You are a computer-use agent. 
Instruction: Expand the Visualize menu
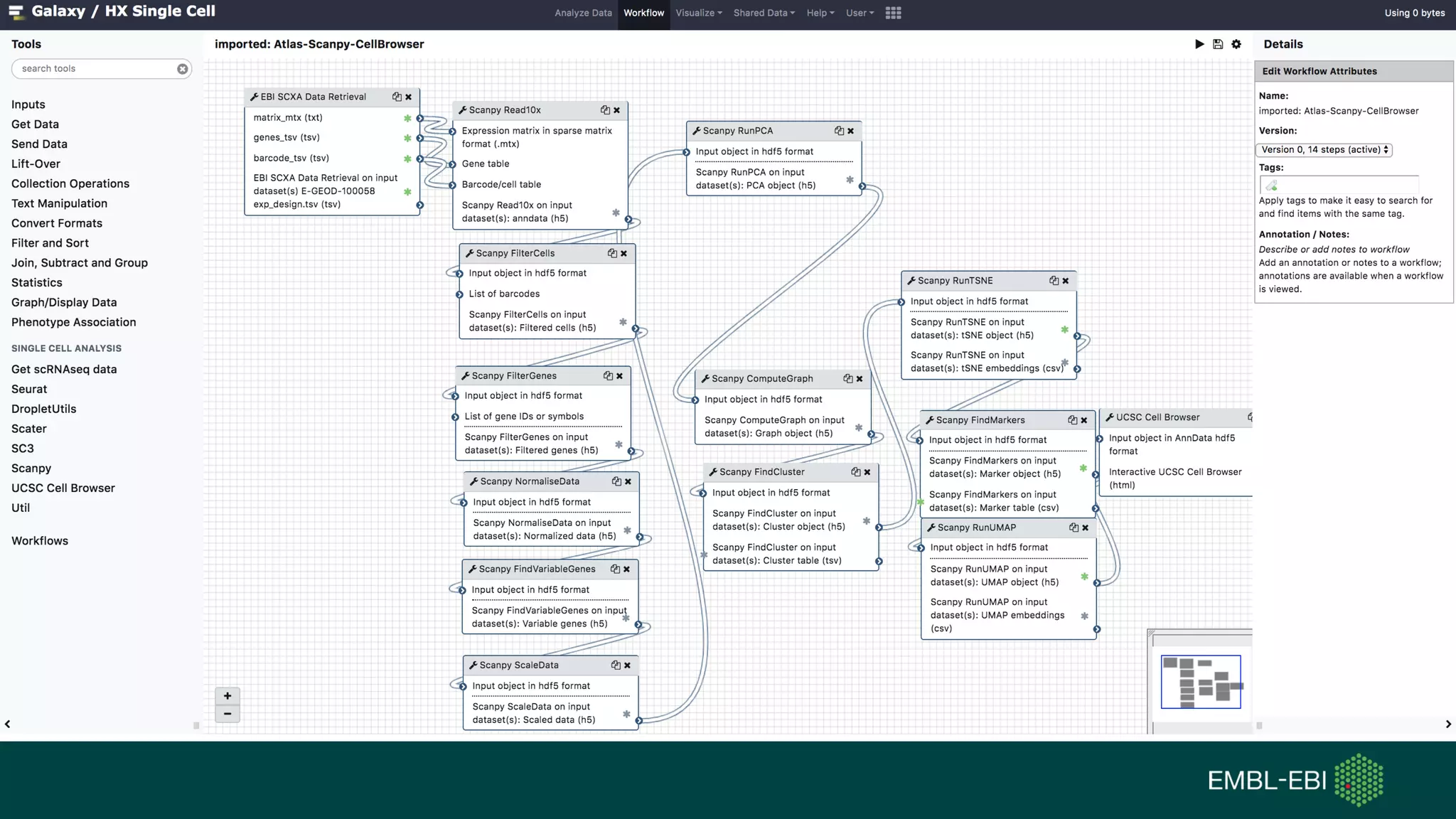[x=698, y=13]
